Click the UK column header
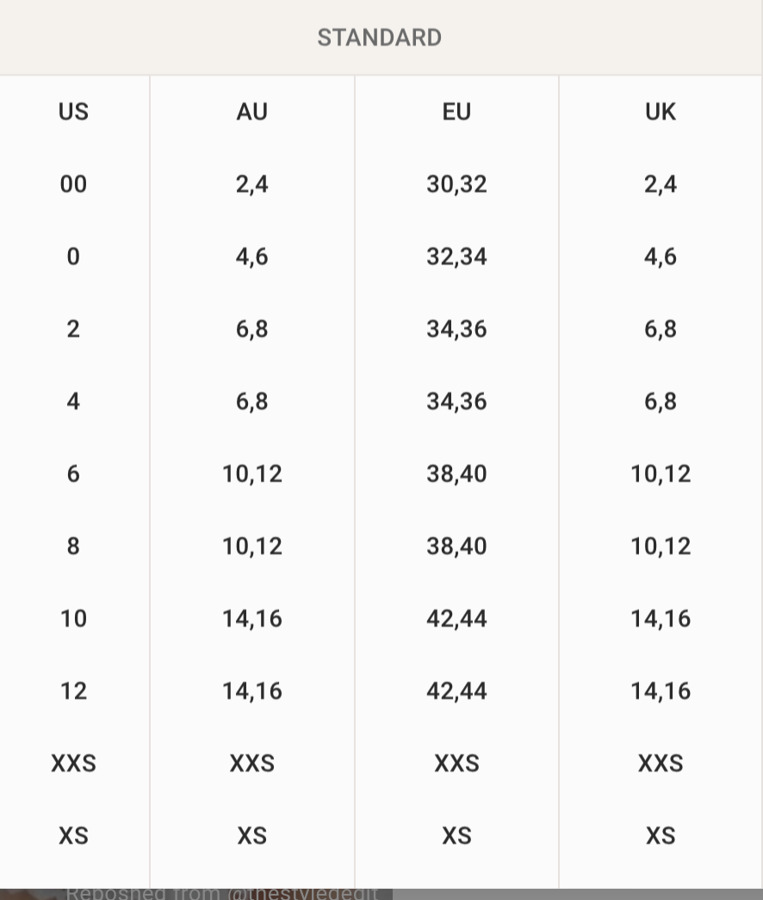The image size is (763, 900). [660, 111]
